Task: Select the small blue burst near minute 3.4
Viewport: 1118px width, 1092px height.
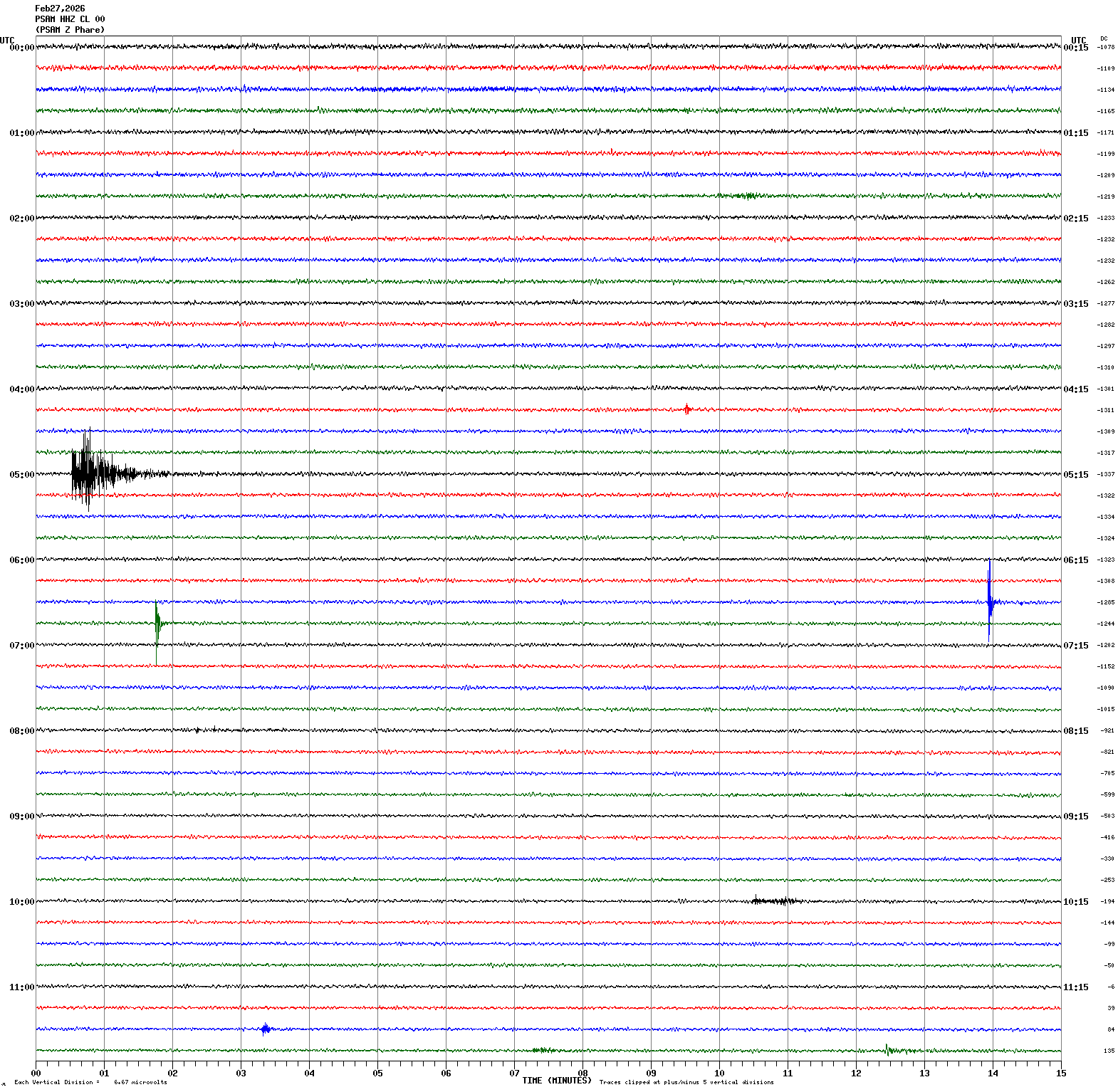Action: pos(265,1029)
